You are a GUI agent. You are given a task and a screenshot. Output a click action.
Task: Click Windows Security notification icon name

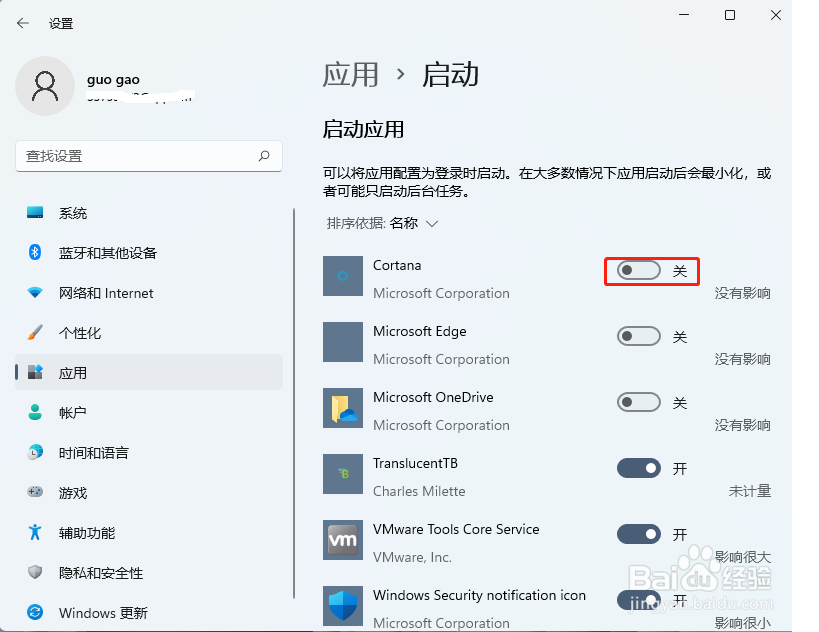pos(479,595)
